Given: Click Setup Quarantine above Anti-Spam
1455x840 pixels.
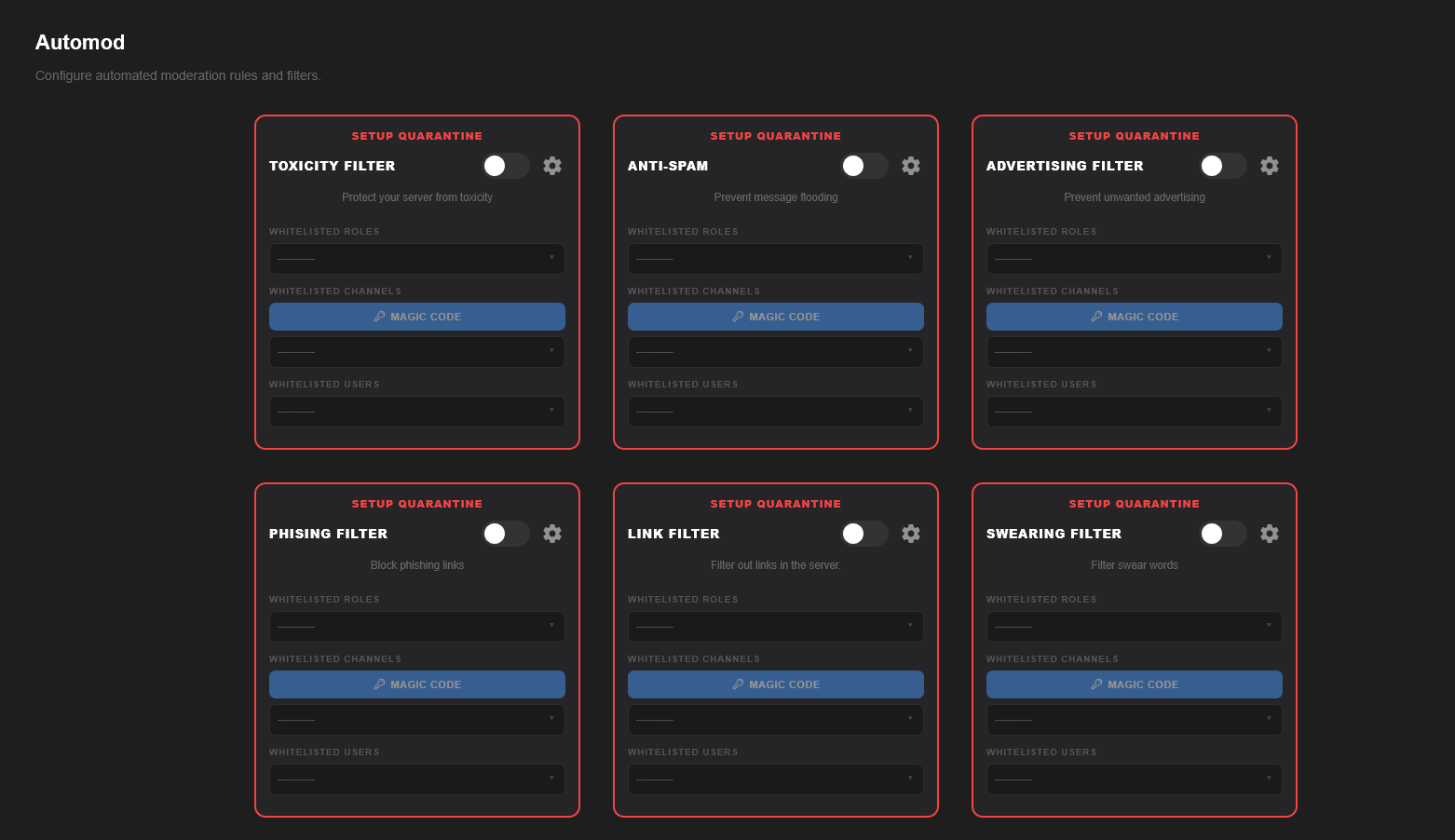Looking at the screenshot, I should (776, 136).
